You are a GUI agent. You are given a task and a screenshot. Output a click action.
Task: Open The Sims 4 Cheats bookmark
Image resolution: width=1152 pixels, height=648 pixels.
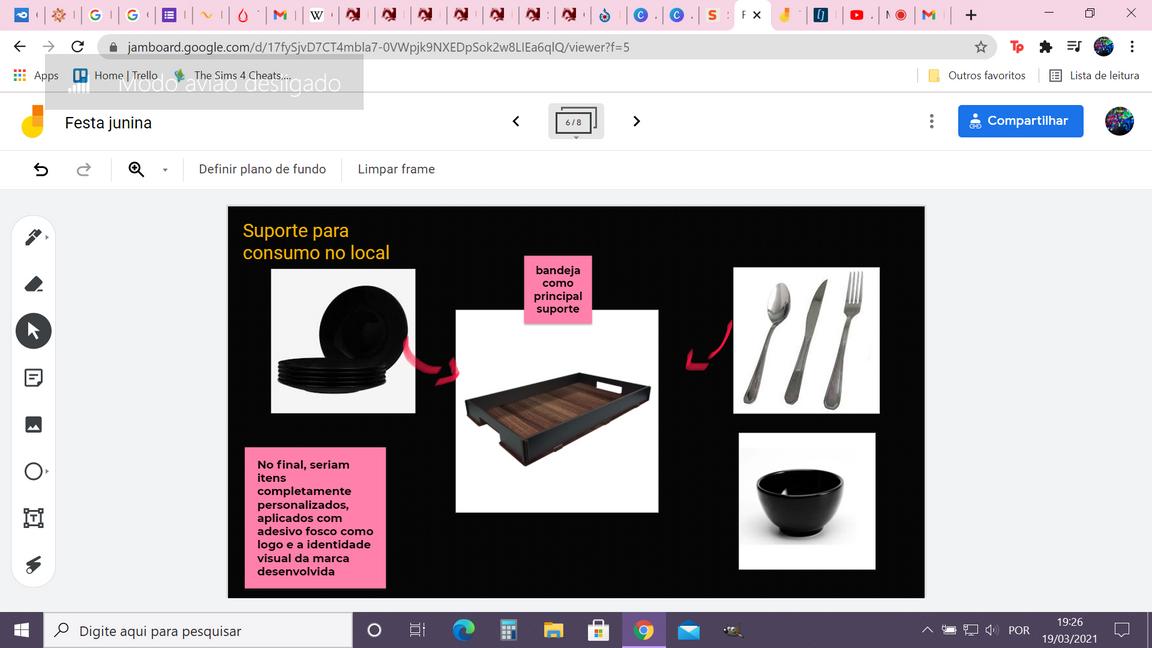click(x=233, y=75)
